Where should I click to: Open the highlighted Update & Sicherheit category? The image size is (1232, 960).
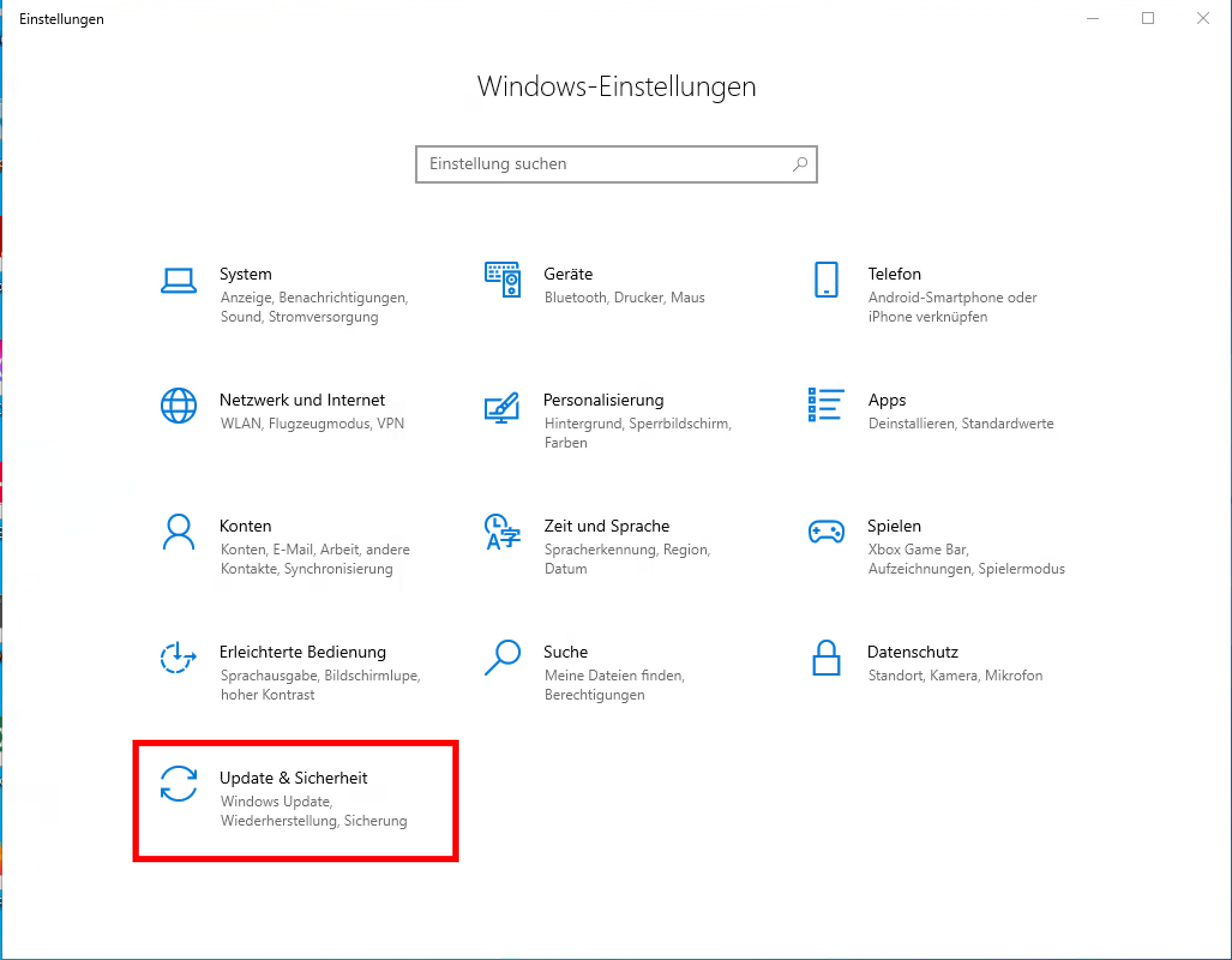(294, 798)
